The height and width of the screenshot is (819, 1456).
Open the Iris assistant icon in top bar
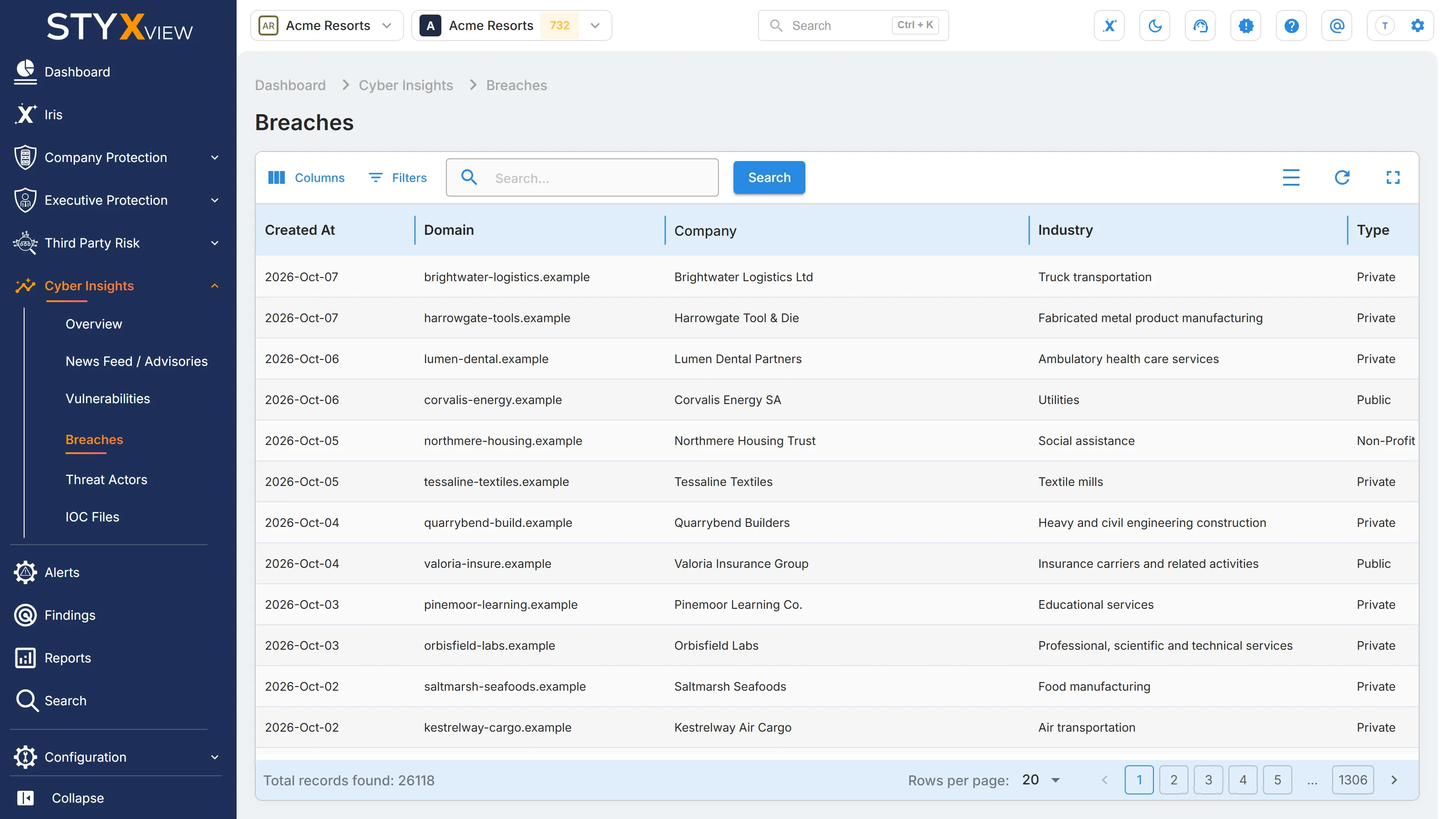point(1109,25)
